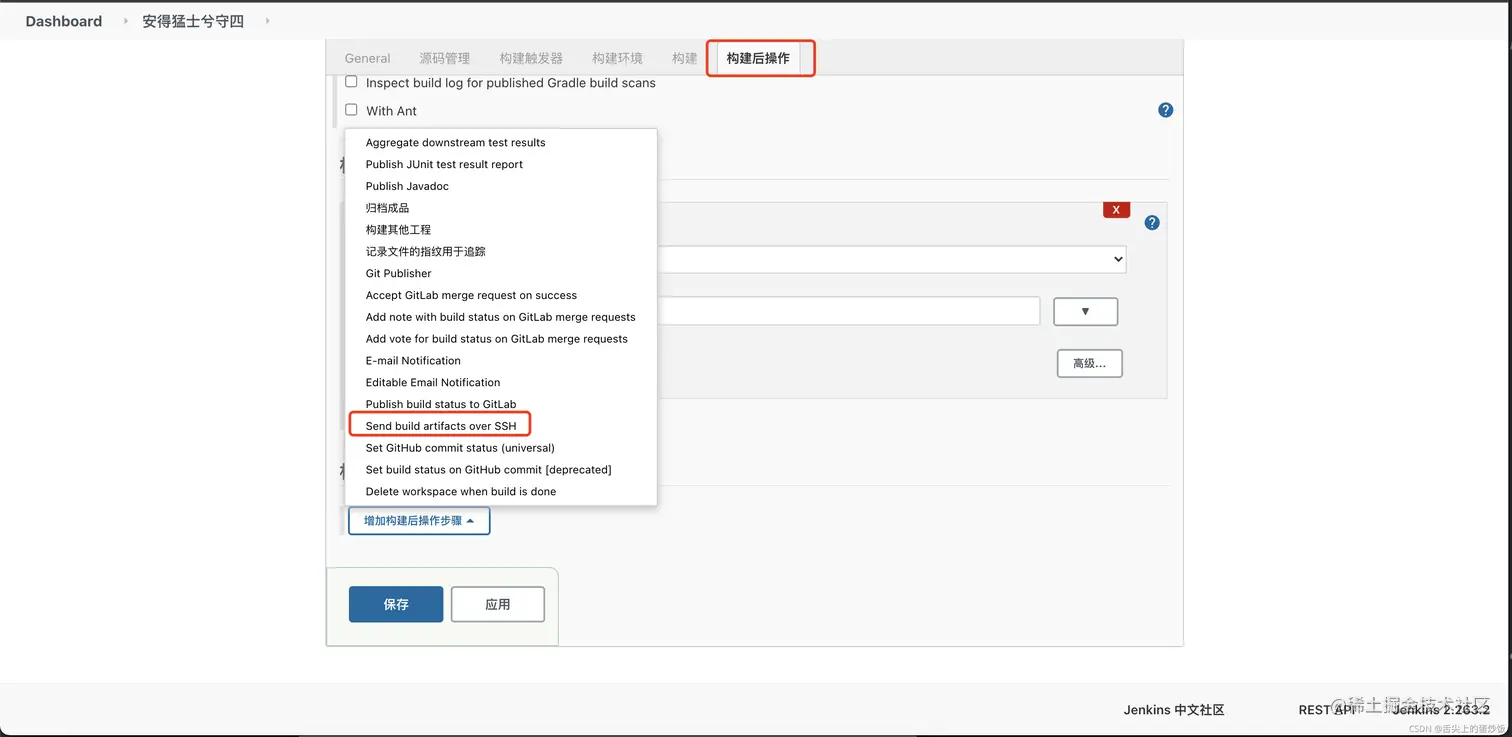Enable the With Ant checkbox
Screen dimensions: 1512x737
click(351, 110)
